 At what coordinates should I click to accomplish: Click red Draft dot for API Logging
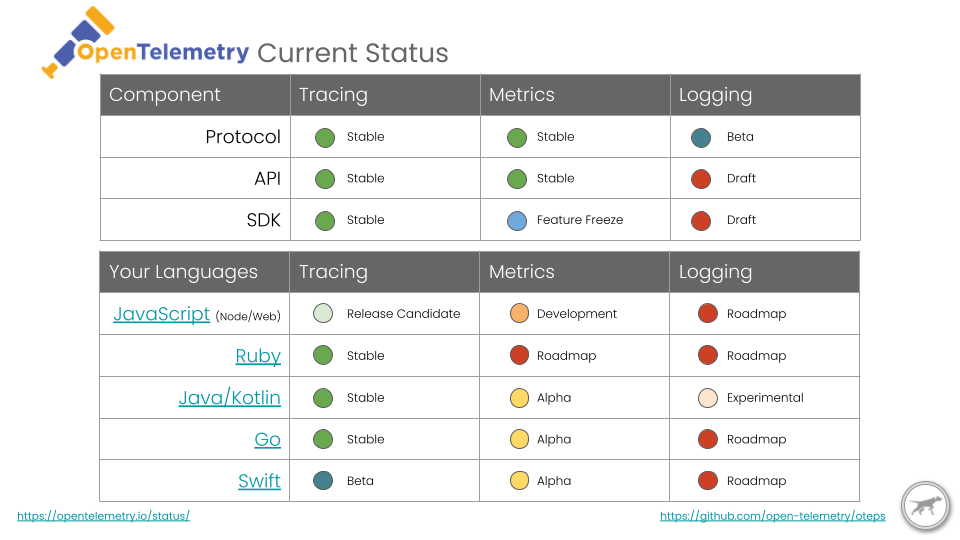(701, 179)
